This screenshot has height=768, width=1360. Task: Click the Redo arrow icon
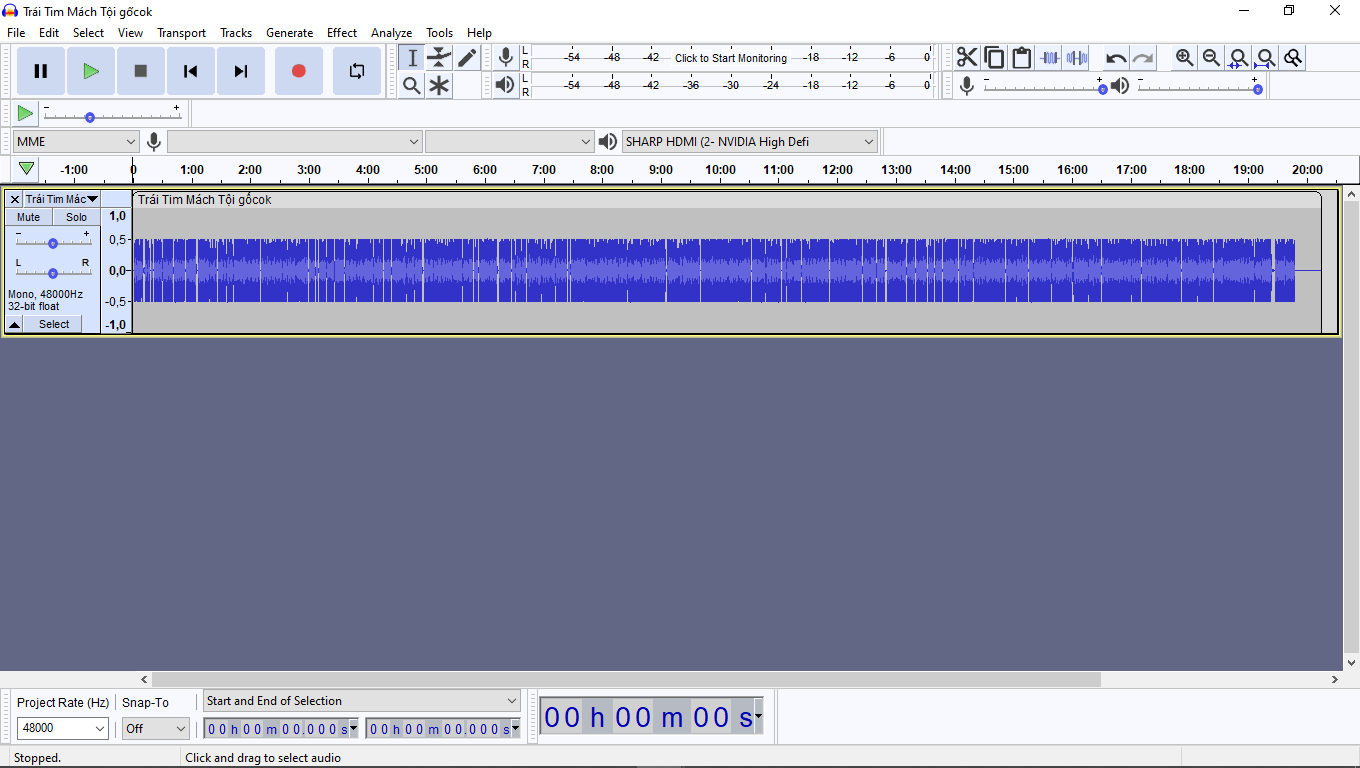pos(1143,58)
